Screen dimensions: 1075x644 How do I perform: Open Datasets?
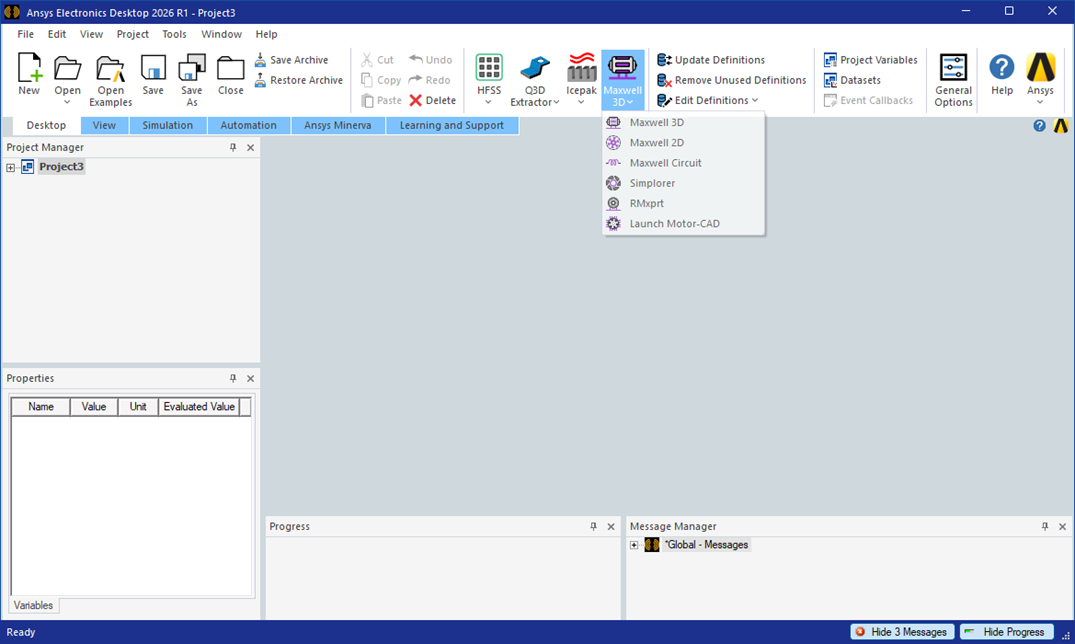point(852,80)
